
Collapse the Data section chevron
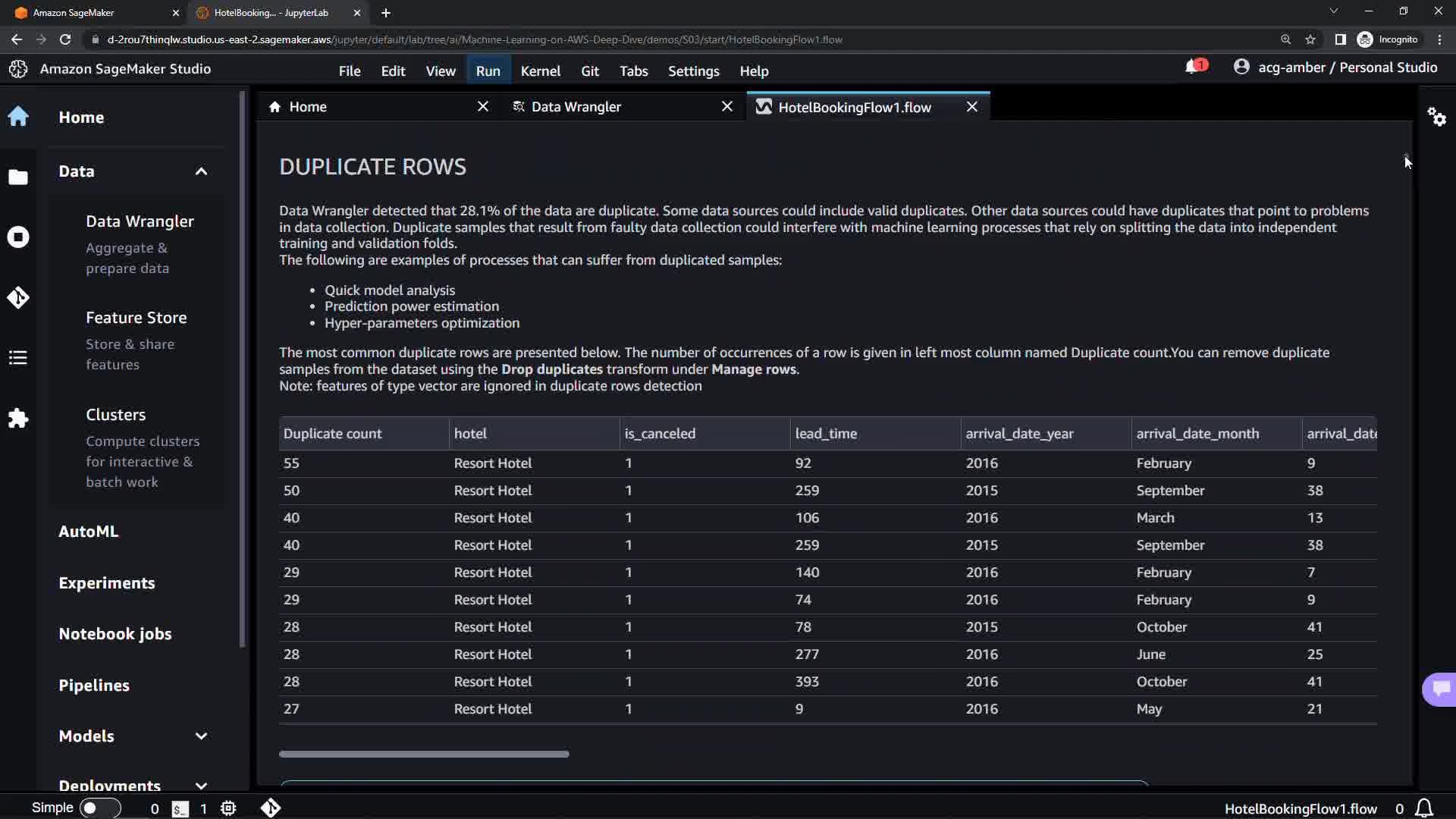(x=201, y=171)
